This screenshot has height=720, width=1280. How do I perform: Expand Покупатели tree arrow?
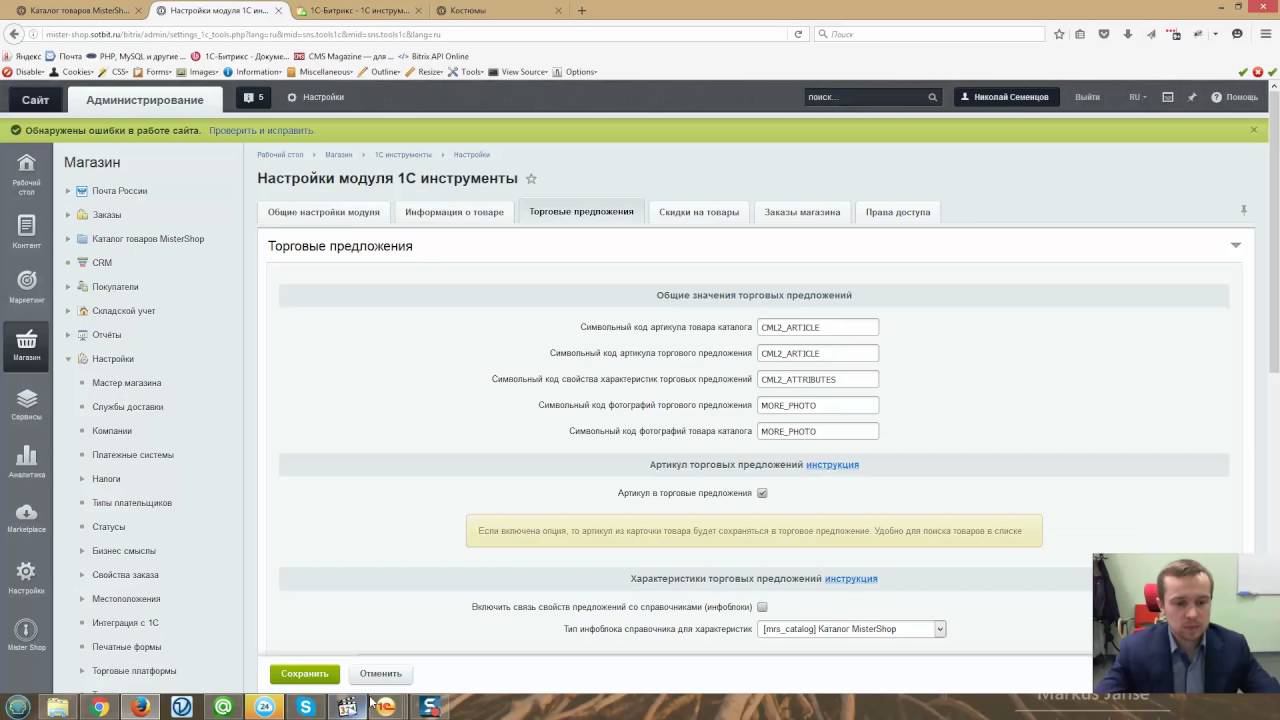(x=68, y=287)
